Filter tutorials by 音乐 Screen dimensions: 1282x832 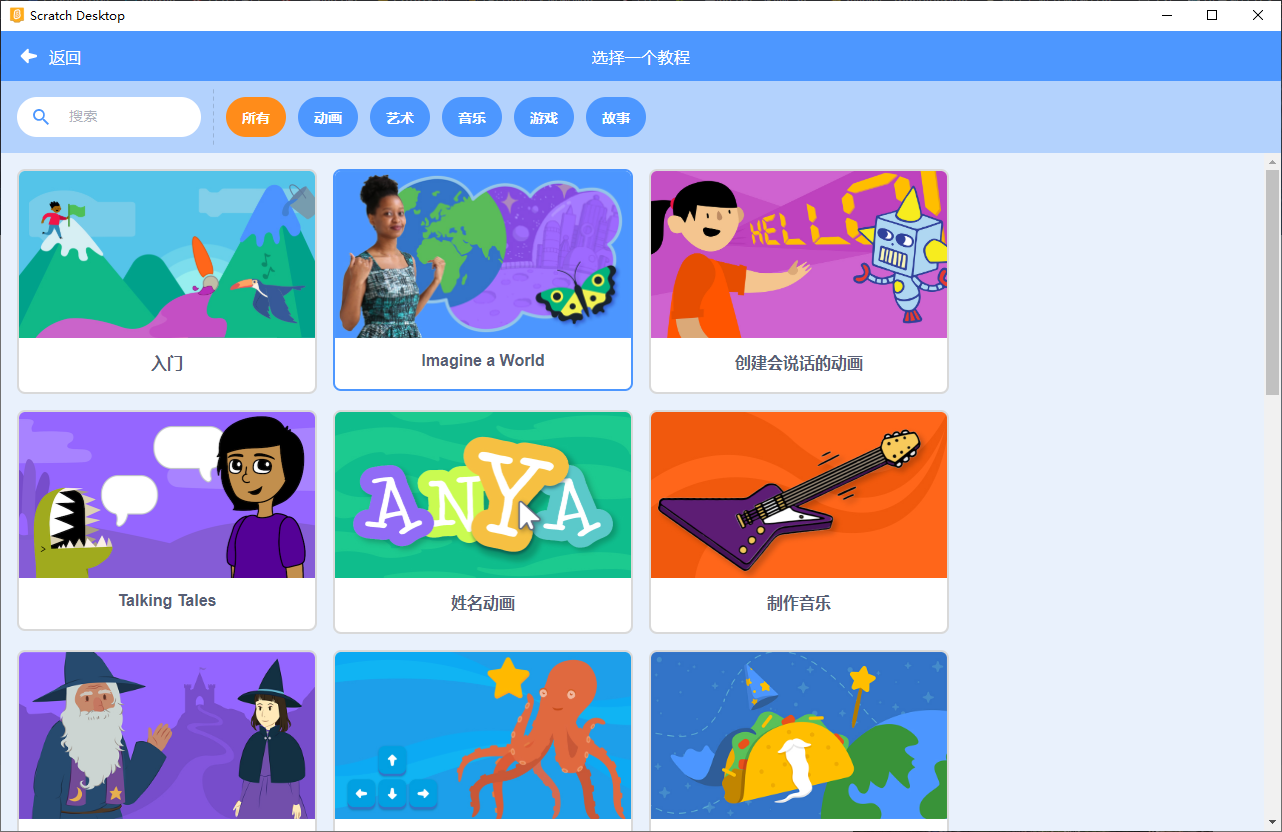click(472, 117)
